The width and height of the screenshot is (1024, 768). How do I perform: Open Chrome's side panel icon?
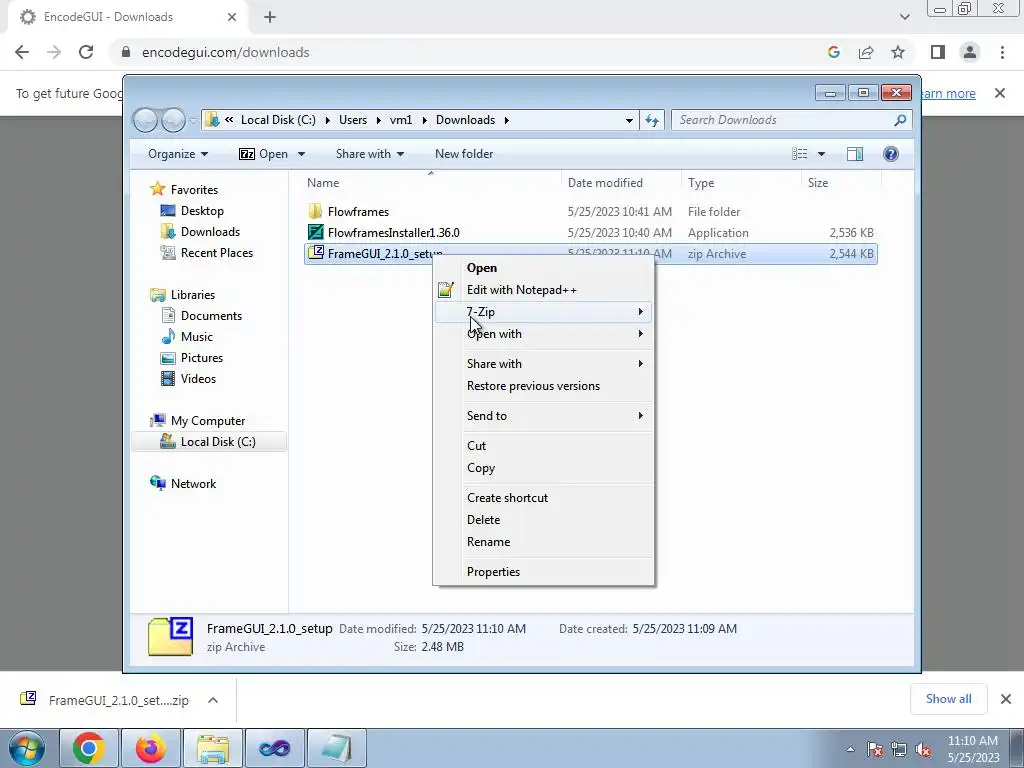click(938, 52)
